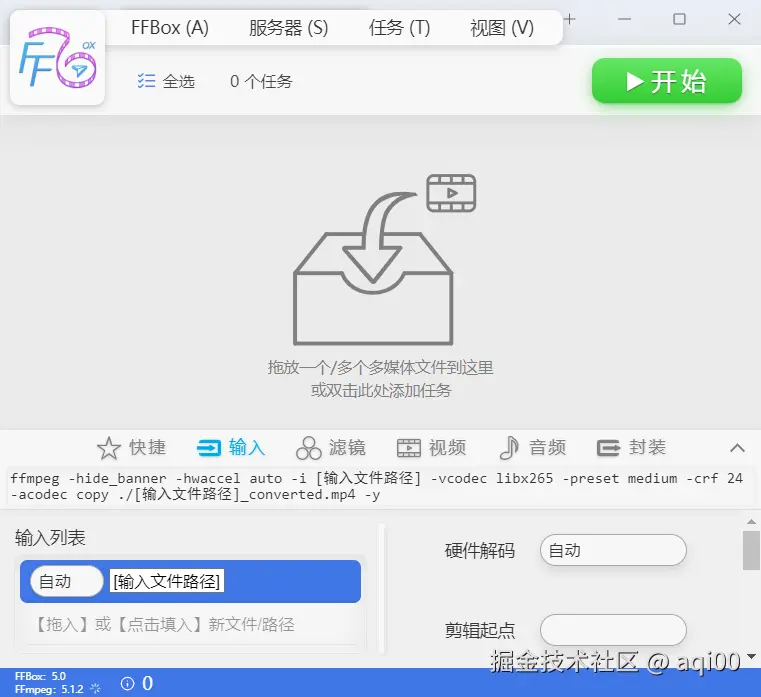Open the 服务器 (S) menu
The height and width of the screenshot is (697, 761).
tap(288, 28)
